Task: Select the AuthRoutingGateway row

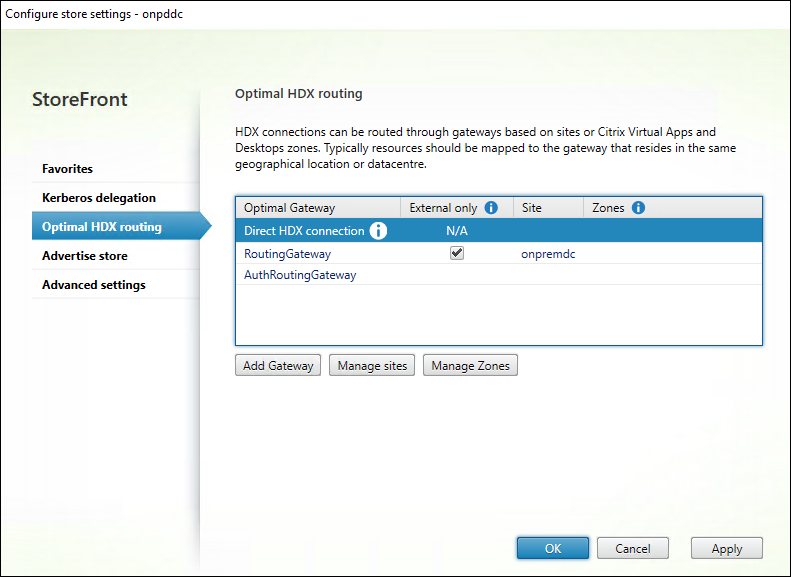Action: [300, 275]
